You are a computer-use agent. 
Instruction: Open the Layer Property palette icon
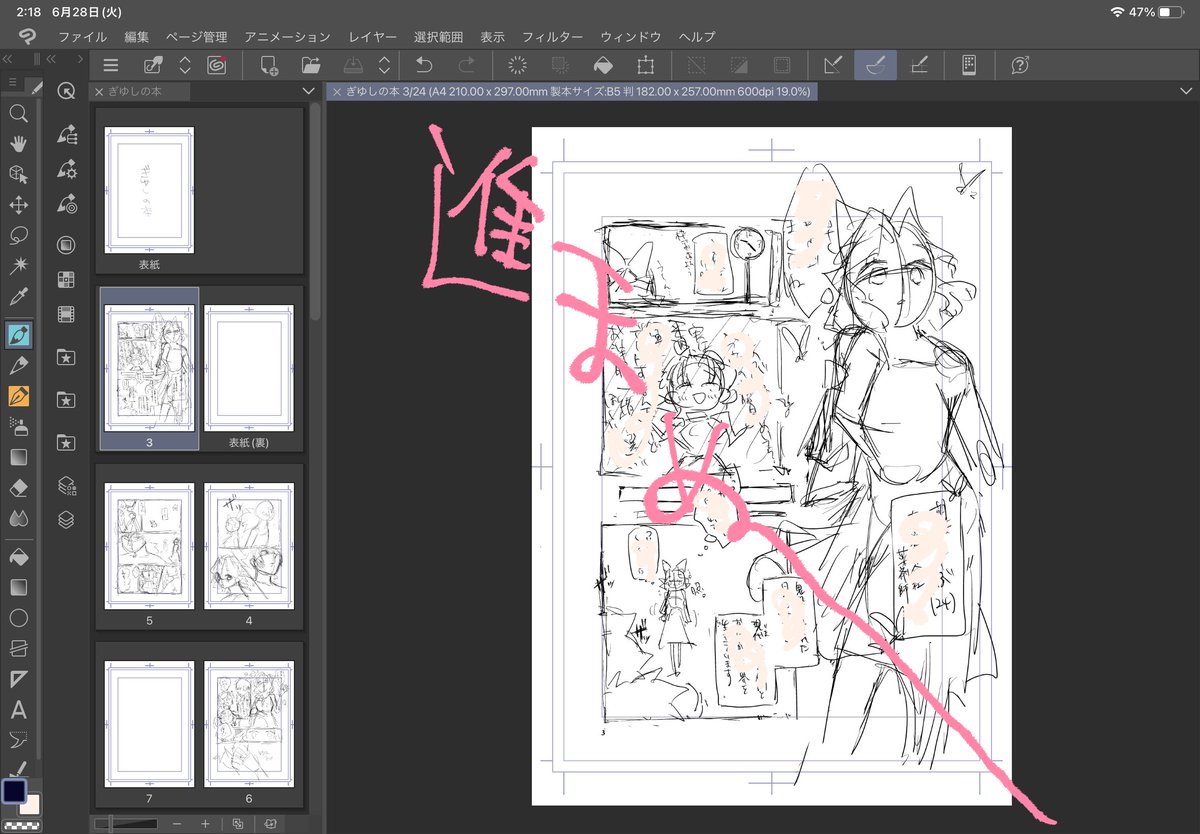click(x=66, y=485)
